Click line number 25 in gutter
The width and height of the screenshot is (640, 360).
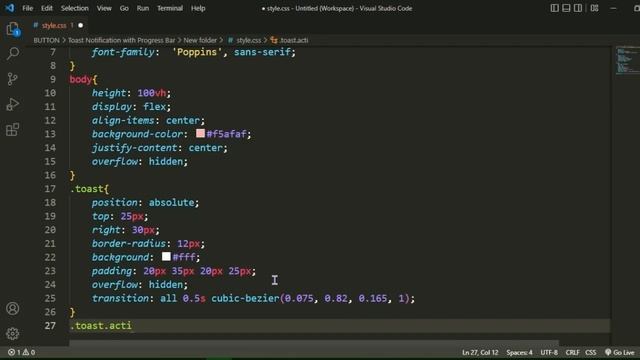tap(50, 298)
